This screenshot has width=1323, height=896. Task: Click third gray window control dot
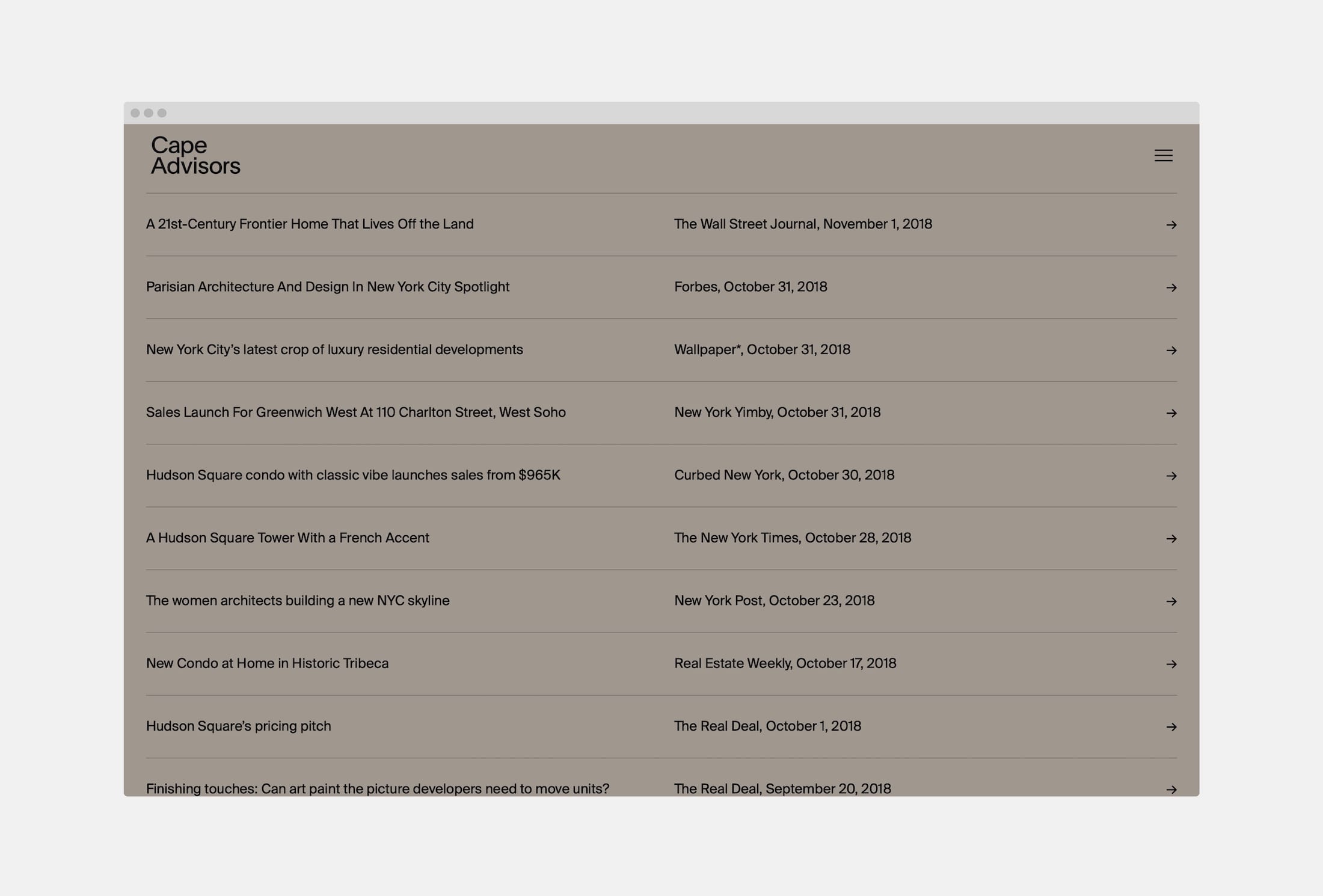coord(162,113)
